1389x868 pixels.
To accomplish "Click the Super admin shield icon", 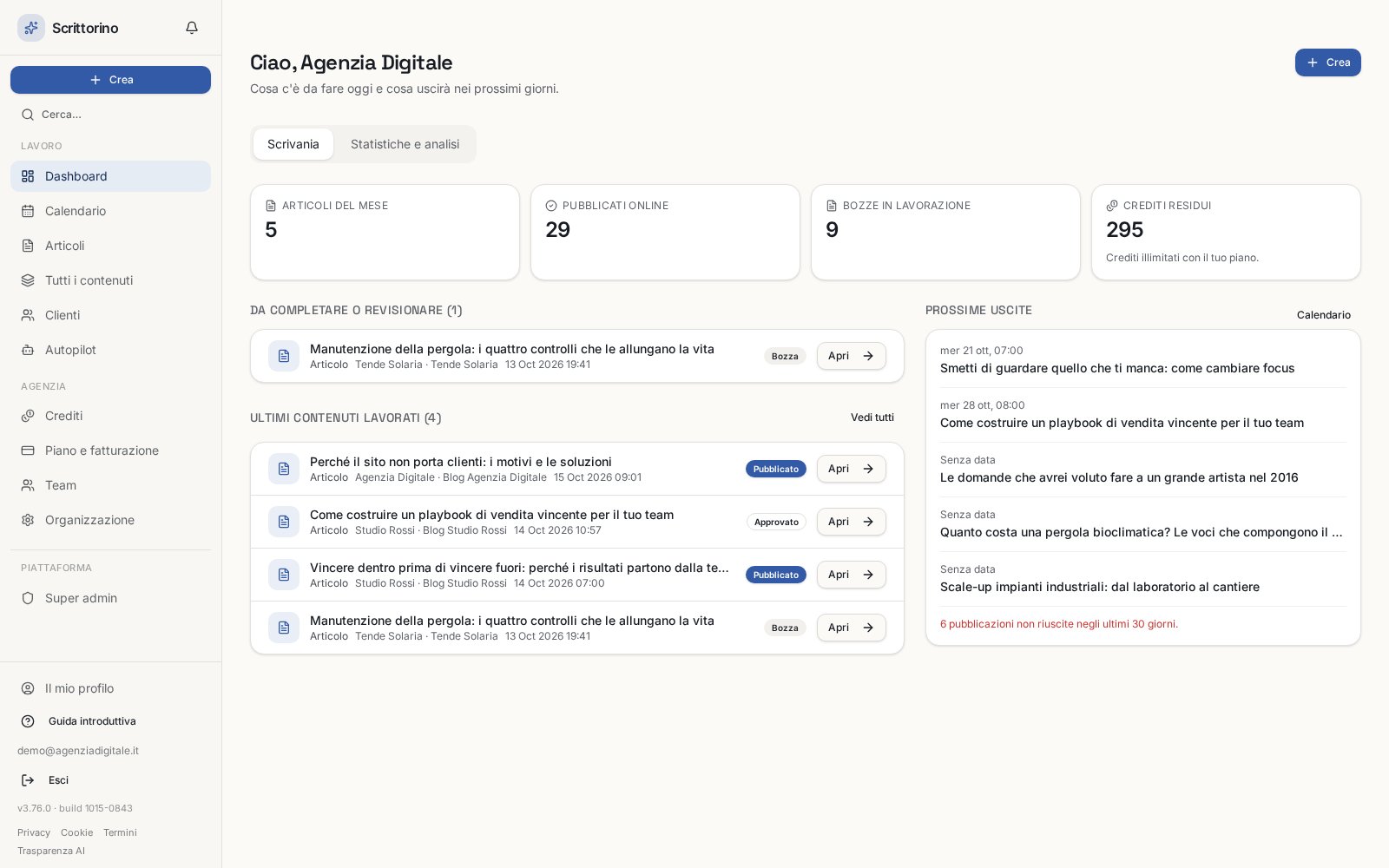I will 28,598.
